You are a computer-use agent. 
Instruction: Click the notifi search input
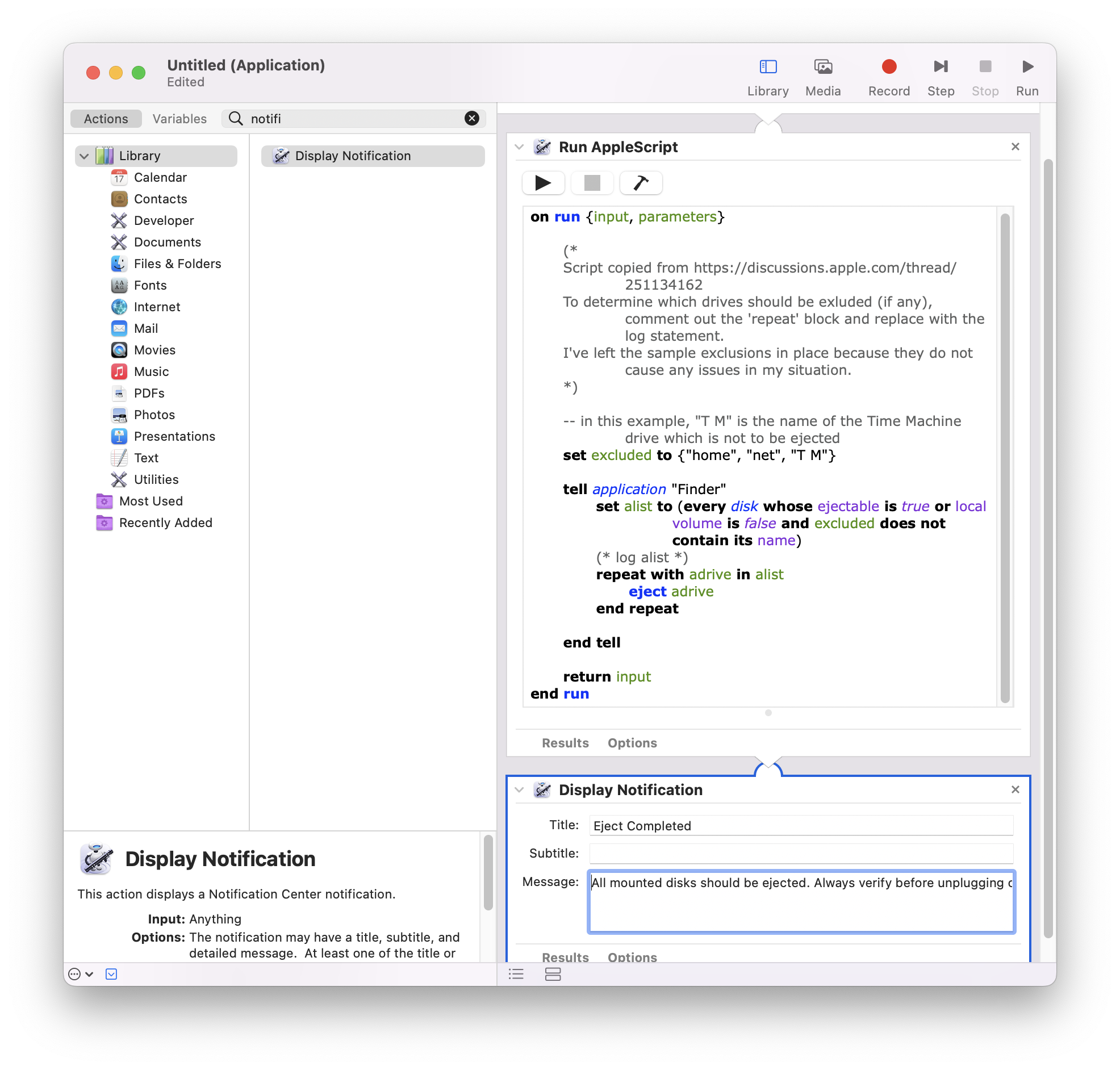pyautogui.click(x=354, y=118)
